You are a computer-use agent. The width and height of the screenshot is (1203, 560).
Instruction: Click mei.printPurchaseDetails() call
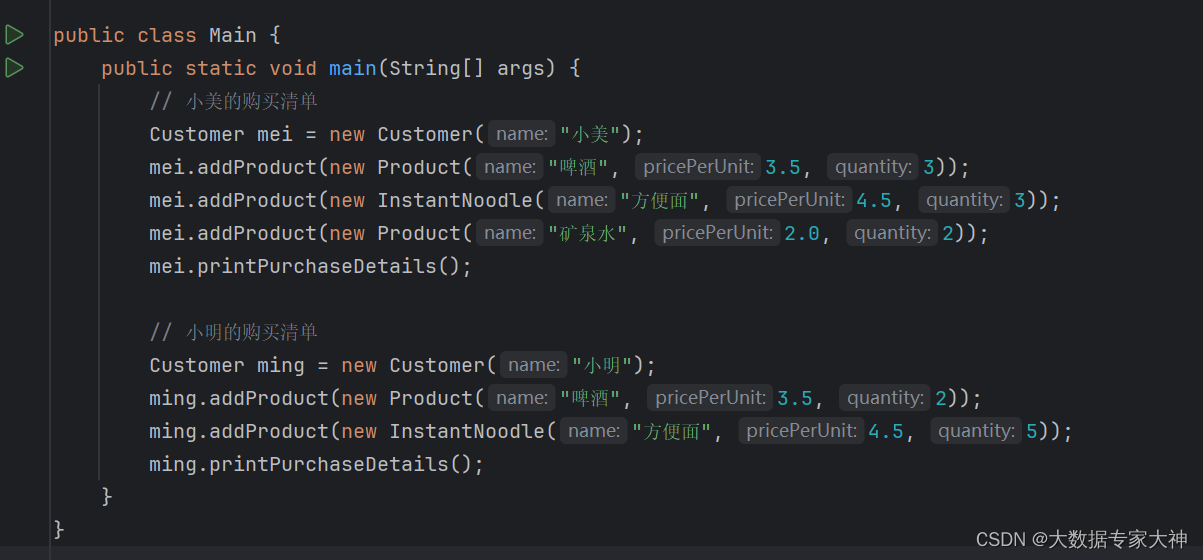pyautogui.click(x=310, y=266)
